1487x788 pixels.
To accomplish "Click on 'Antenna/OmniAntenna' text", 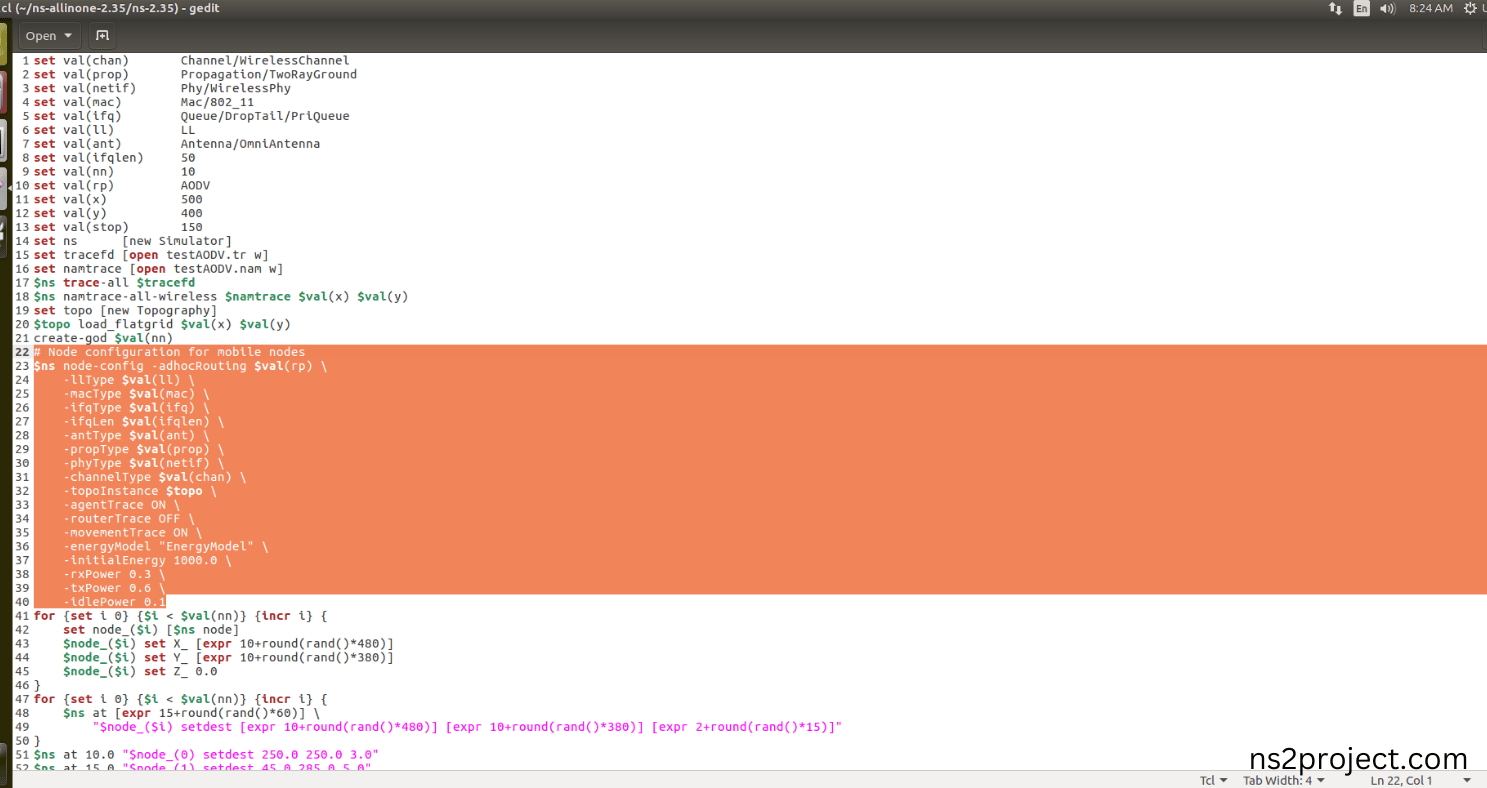I will 250,144.
